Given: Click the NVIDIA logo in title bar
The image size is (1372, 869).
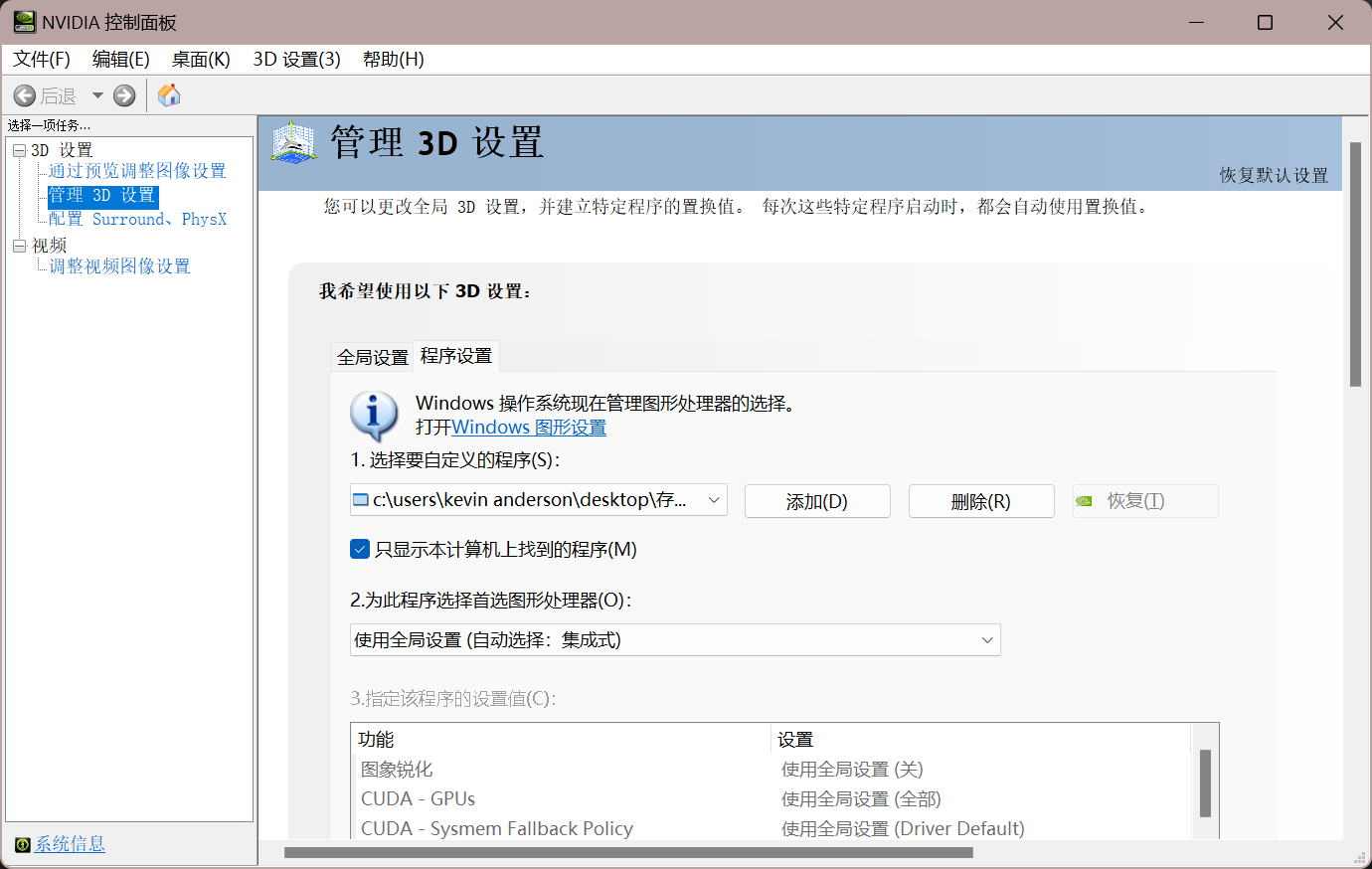Looking at the screenshot, I should click(x=24, y=22).
